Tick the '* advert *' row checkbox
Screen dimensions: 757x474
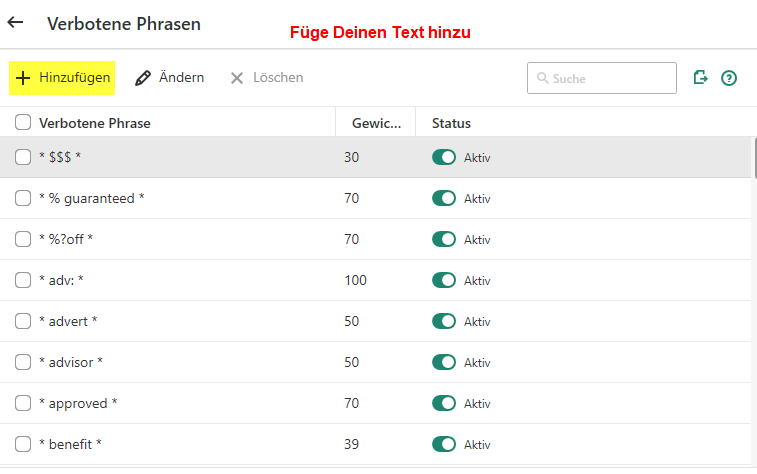[x=23, y=321]
